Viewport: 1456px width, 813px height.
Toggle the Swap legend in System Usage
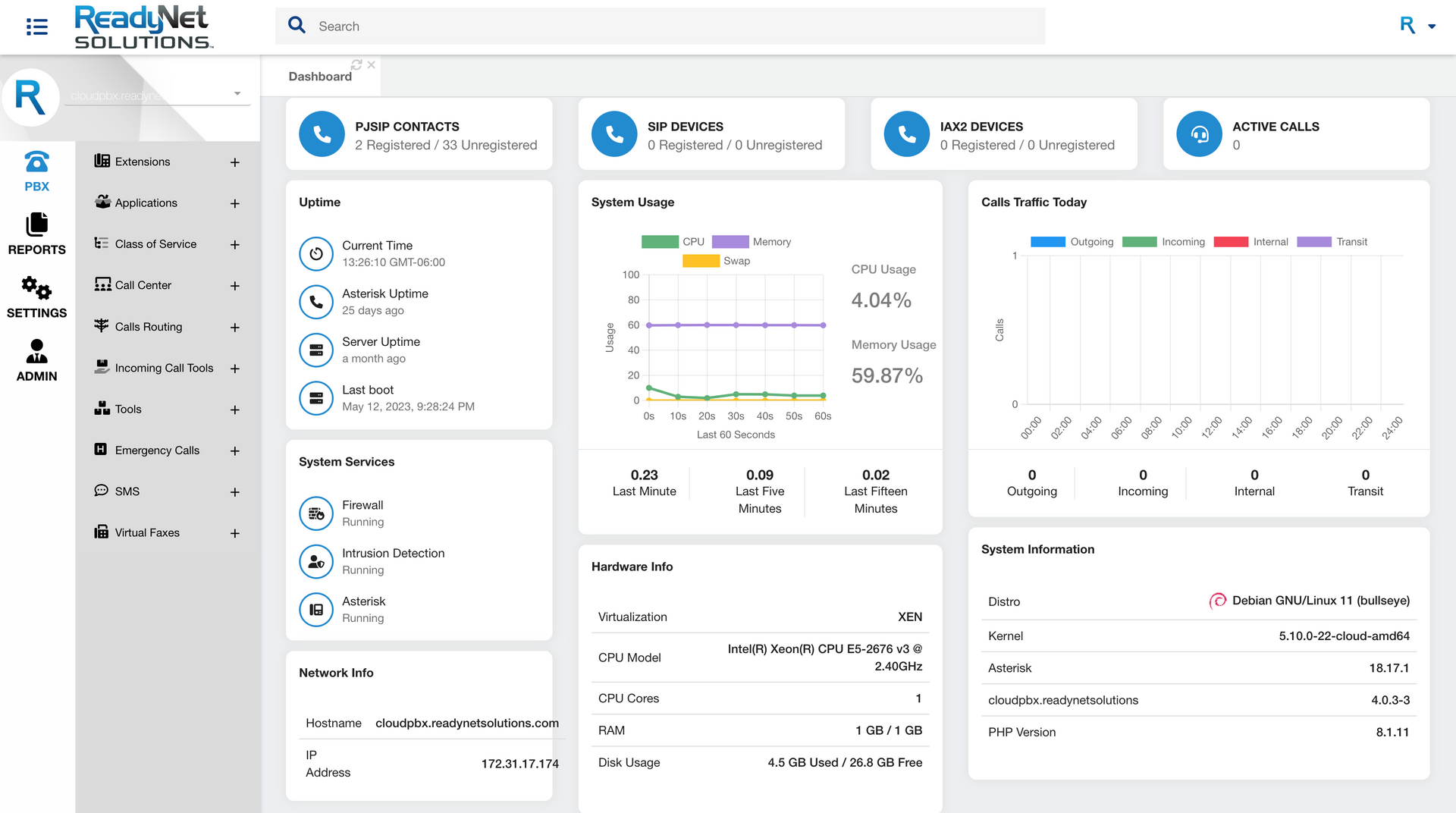click(x=719, y=260)
